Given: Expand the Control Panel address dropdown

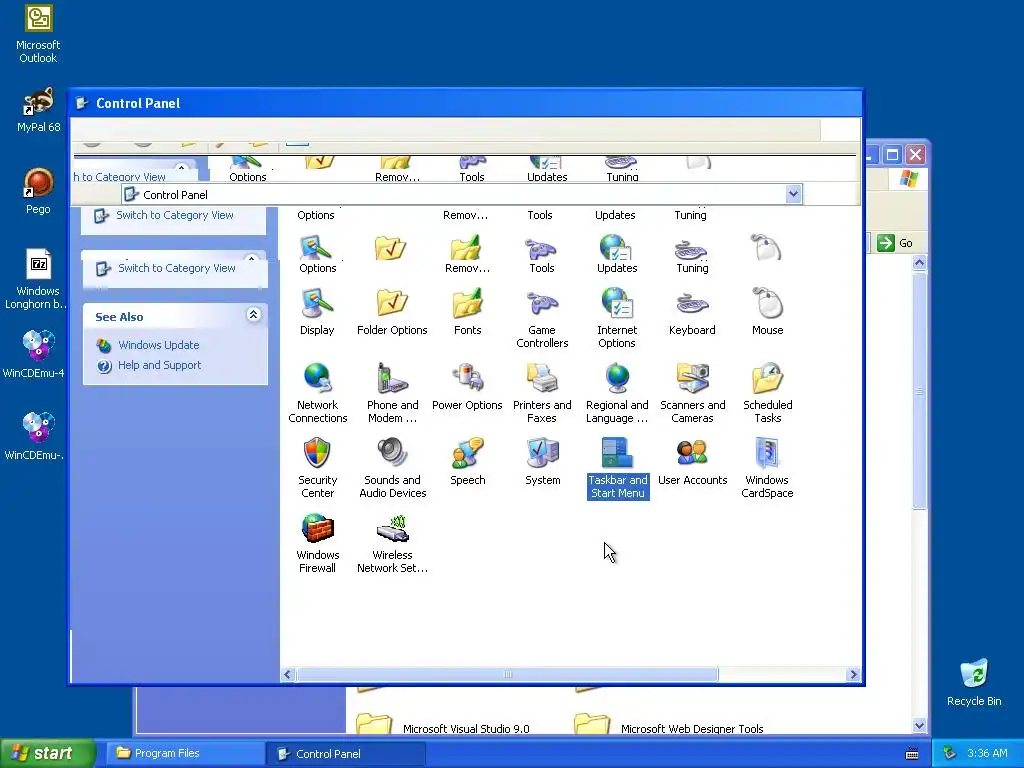Looking at the screenshot, I should (793, 194).
